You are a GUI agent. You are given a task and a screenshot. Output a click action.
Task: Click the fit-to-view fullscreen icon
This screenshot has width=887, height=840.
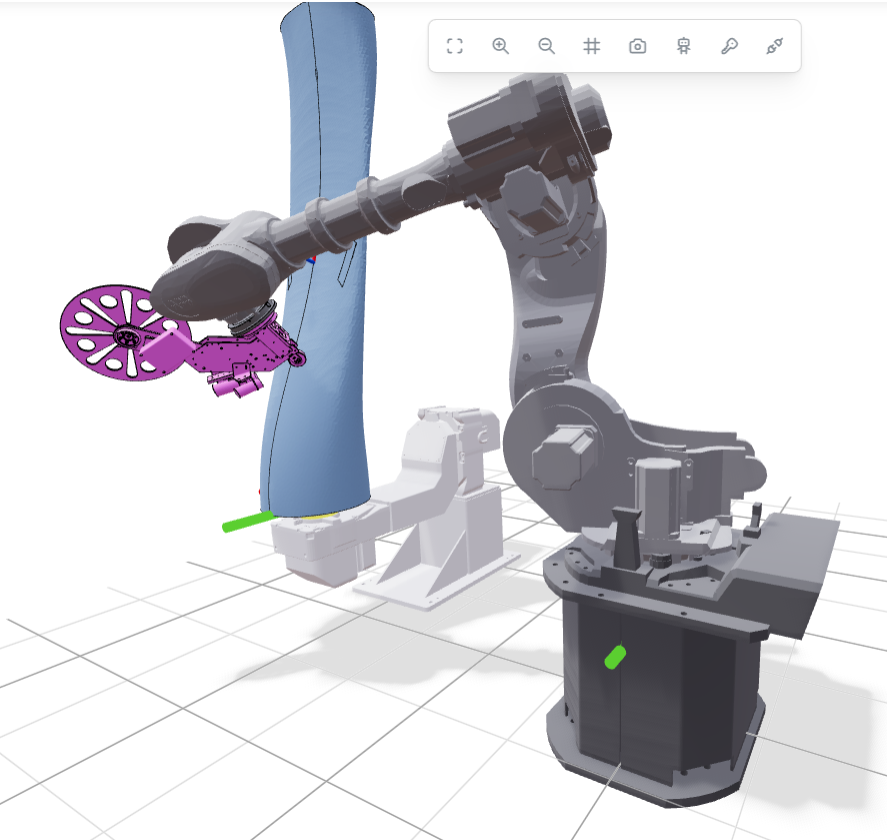point(455,46)
